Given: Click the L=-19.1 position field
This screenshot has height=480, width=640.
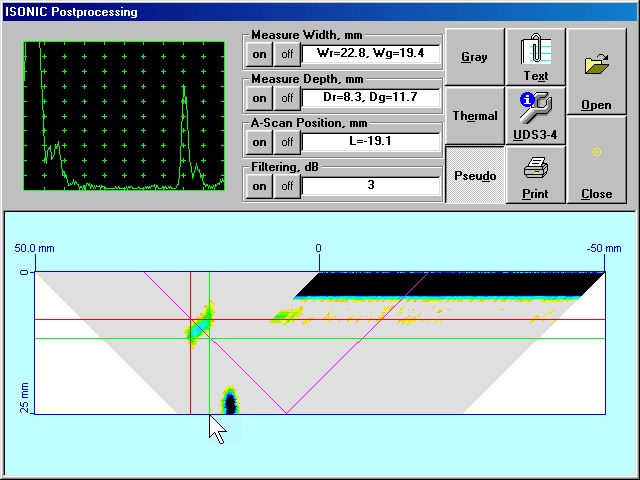Looking at the screenshot, I should [371, 142].
